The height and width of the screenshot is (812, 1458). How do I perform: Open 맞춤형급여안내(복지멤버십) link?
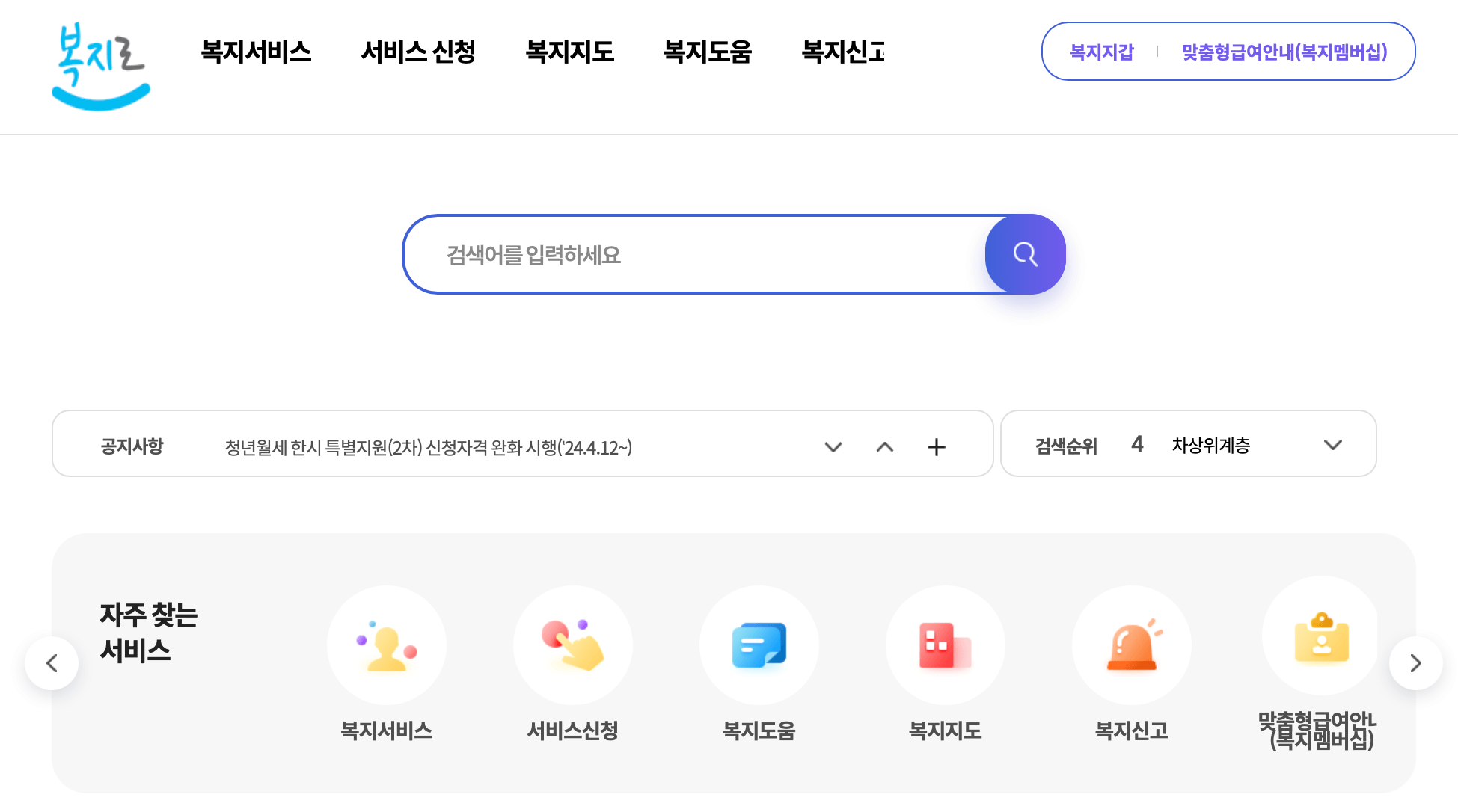click(1283, 52)
